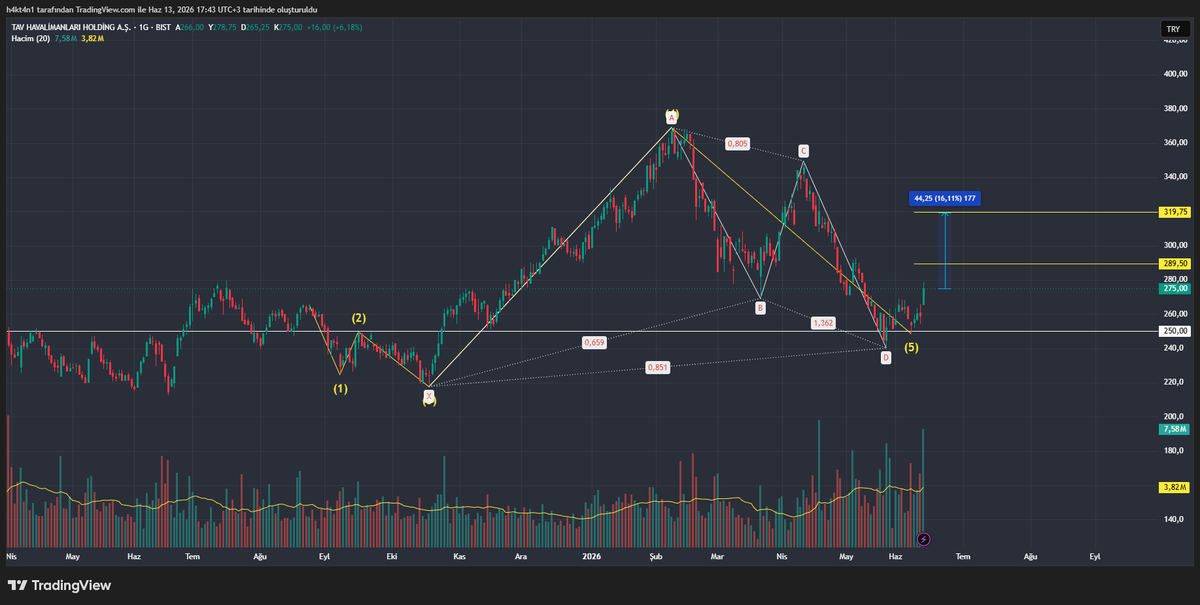This screenshot has height=605, width=1200.
Task: Click the A point marker of XABCD pattern
Action: click(672, 117)
